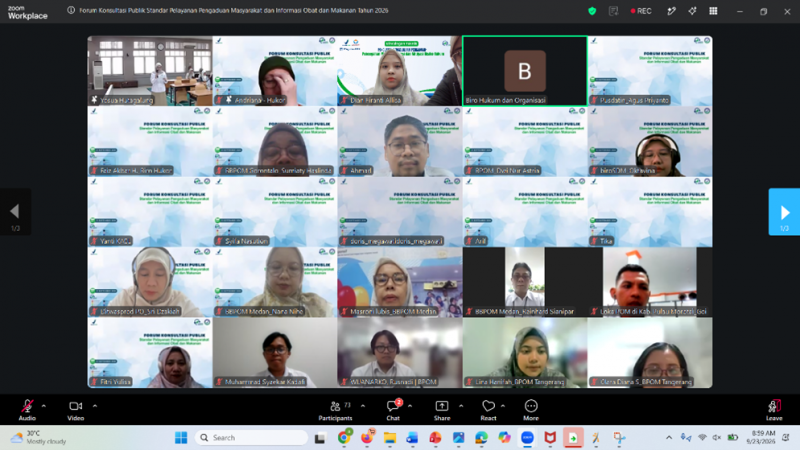The width and height of the screenshot is (800, 450).
Task: Open Wi-Fi network settings in tray
Action: click(x=703, y=438)
